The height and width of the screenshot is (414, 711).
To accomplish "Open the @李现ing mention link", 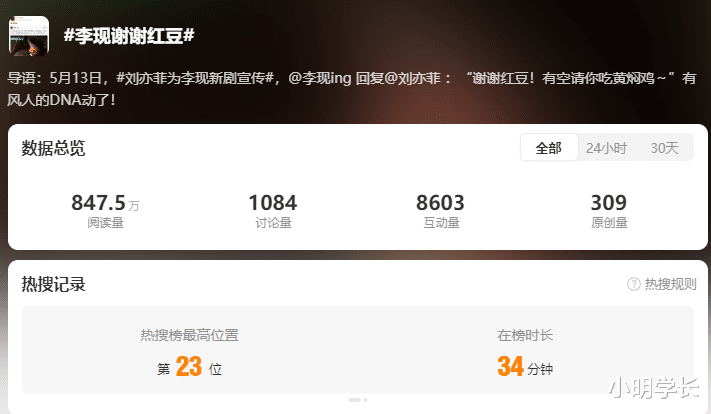I will click(x=320, y=78).
